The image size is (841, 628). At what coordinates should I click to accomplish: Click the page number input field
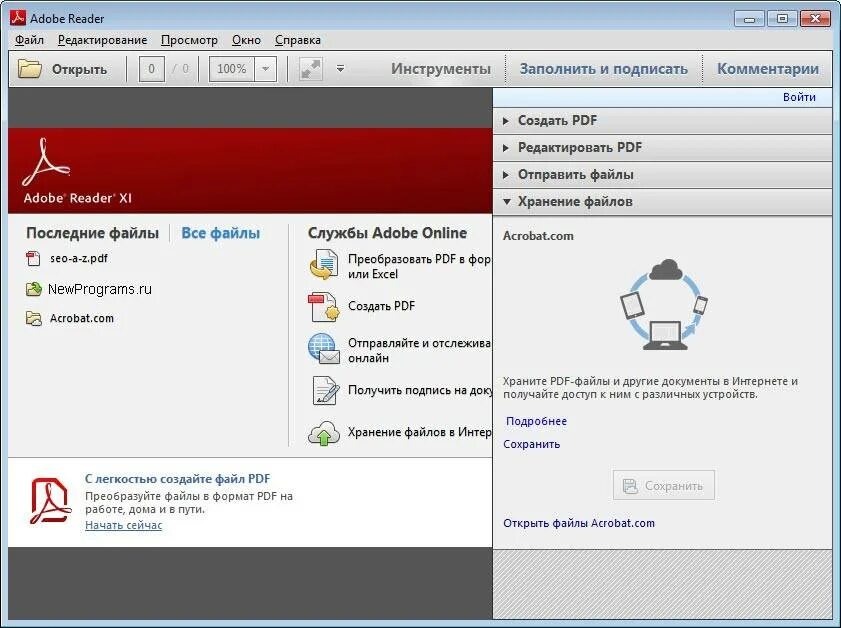151,69
